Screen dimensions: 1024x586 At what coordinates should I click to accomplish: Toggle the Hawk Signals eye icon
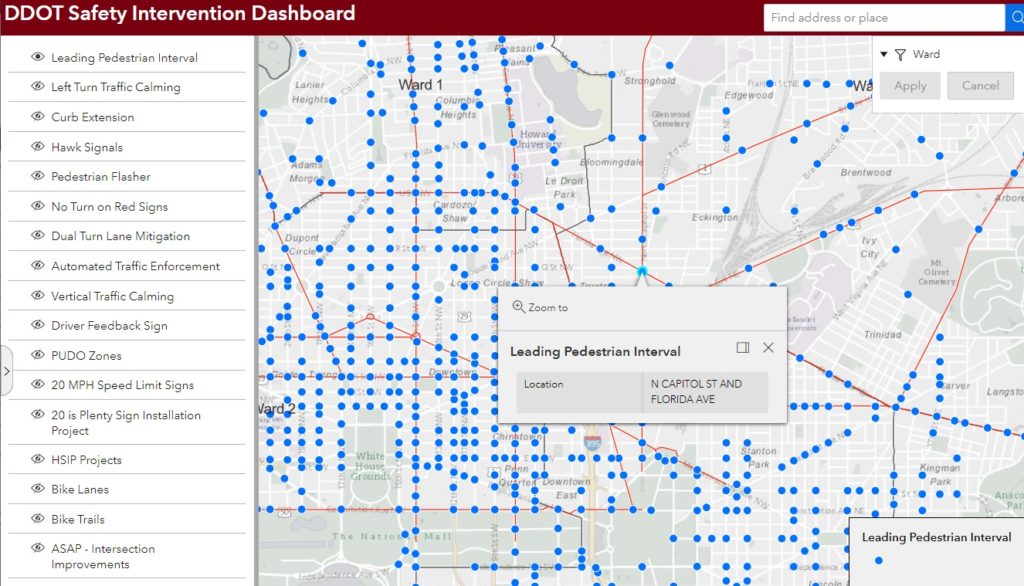38,146
